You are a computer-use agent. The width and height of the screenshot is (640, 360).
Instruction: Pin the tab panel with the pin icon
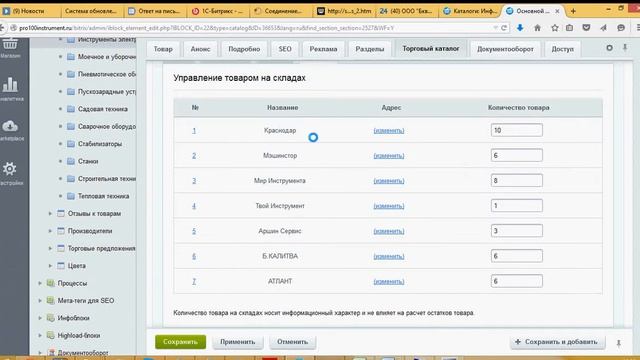[x=625, y=47]
